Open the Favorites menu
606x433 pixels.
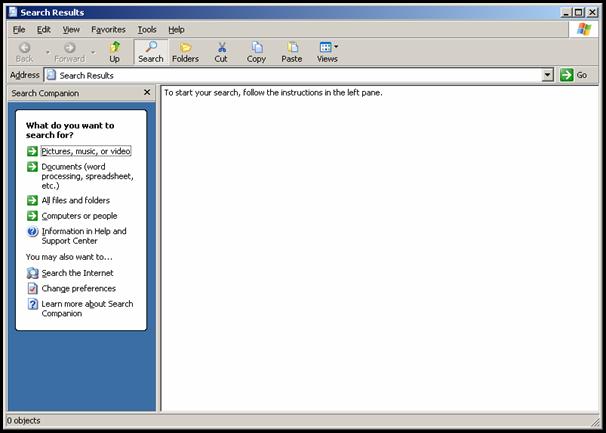tap(108, 30)
